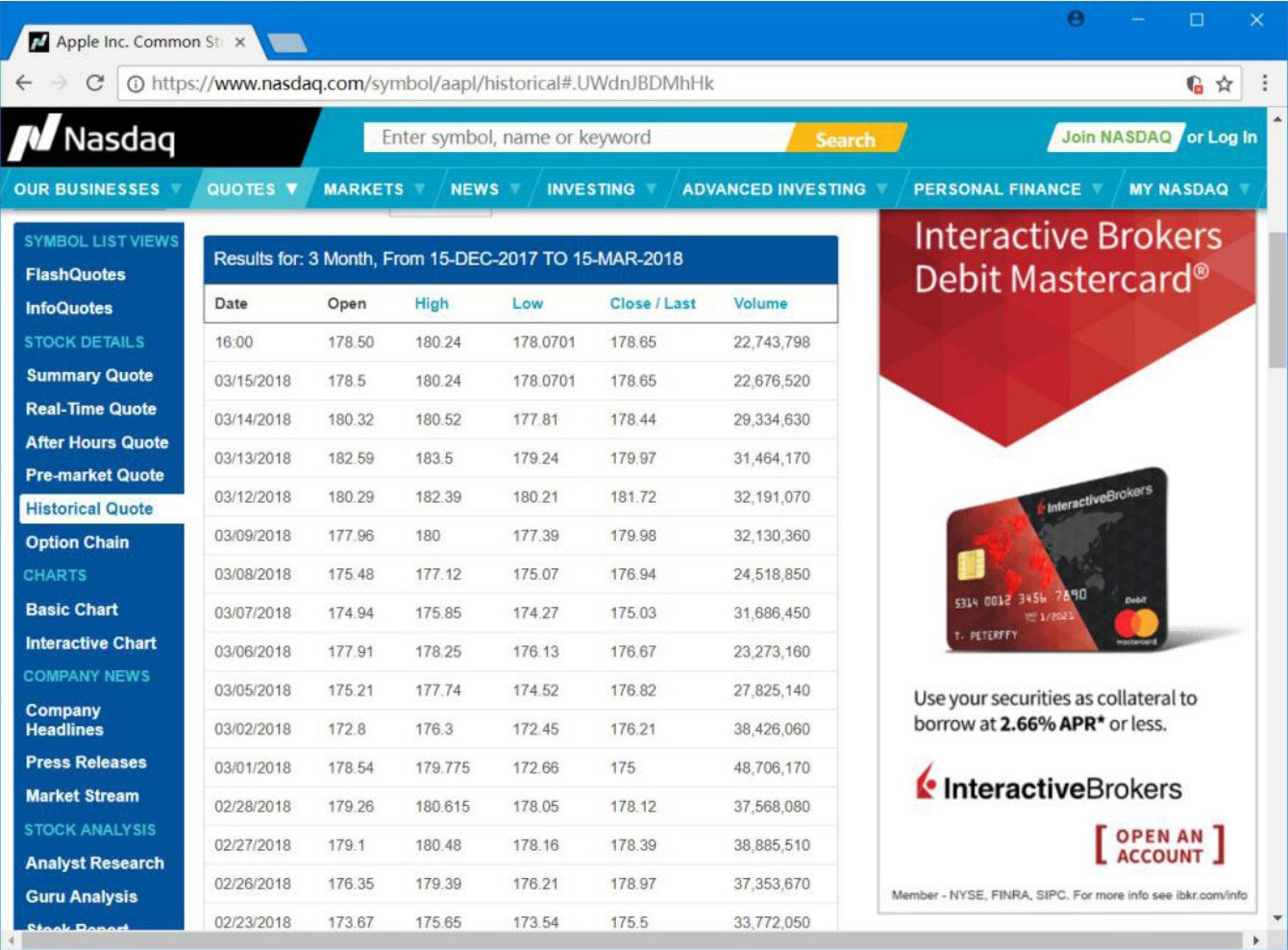Viewport: 1288px width, 950px height.
Task: Open the Personal Finance menu
Action: point(1008,189)
